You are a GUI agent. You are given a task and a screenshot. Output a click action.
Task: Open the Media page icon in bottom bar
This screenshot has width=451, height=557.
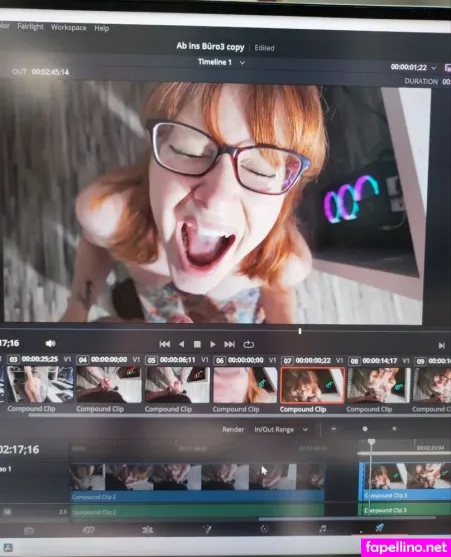coord(29,531)
